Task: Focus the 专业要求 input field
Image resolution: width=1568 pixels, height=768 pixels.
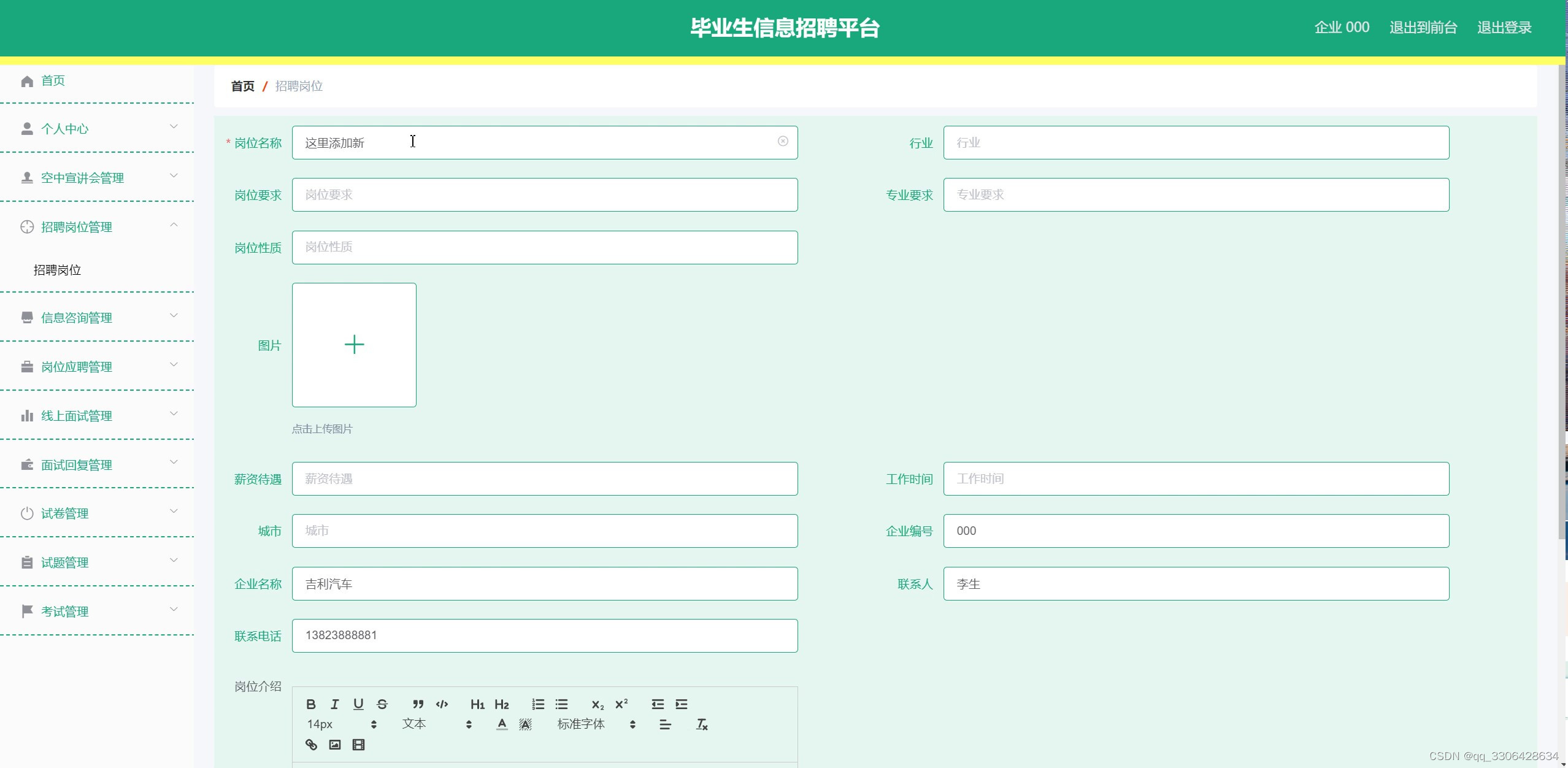Action: [x=1196, y=194]
